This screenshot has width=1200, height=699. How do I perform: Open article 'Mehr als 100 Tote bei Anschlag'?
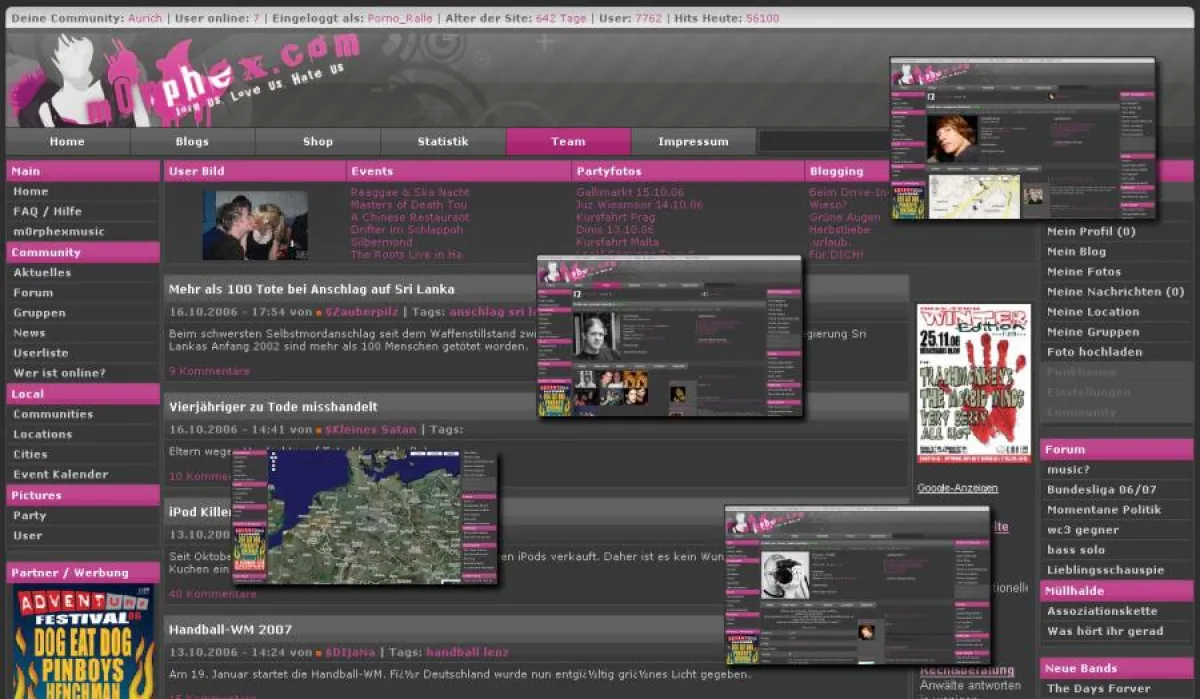click(x=311, y=287)
